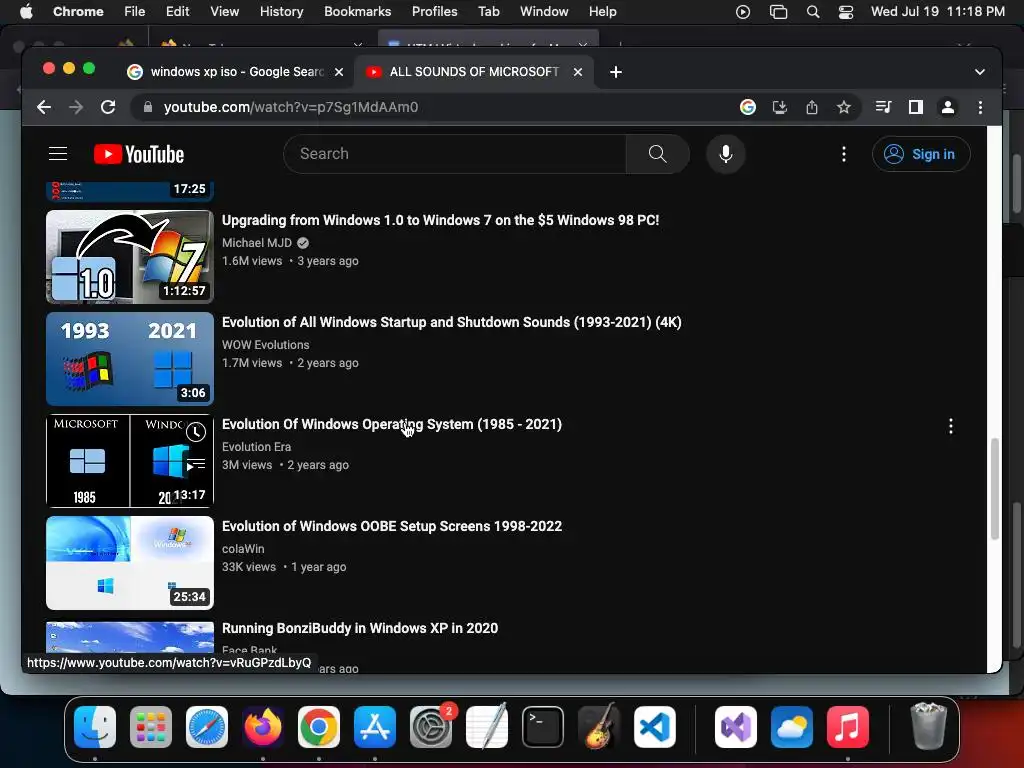Launch Safari from the Dock
The height and width of the screenshot is (768, 1024).
(207, 727)
